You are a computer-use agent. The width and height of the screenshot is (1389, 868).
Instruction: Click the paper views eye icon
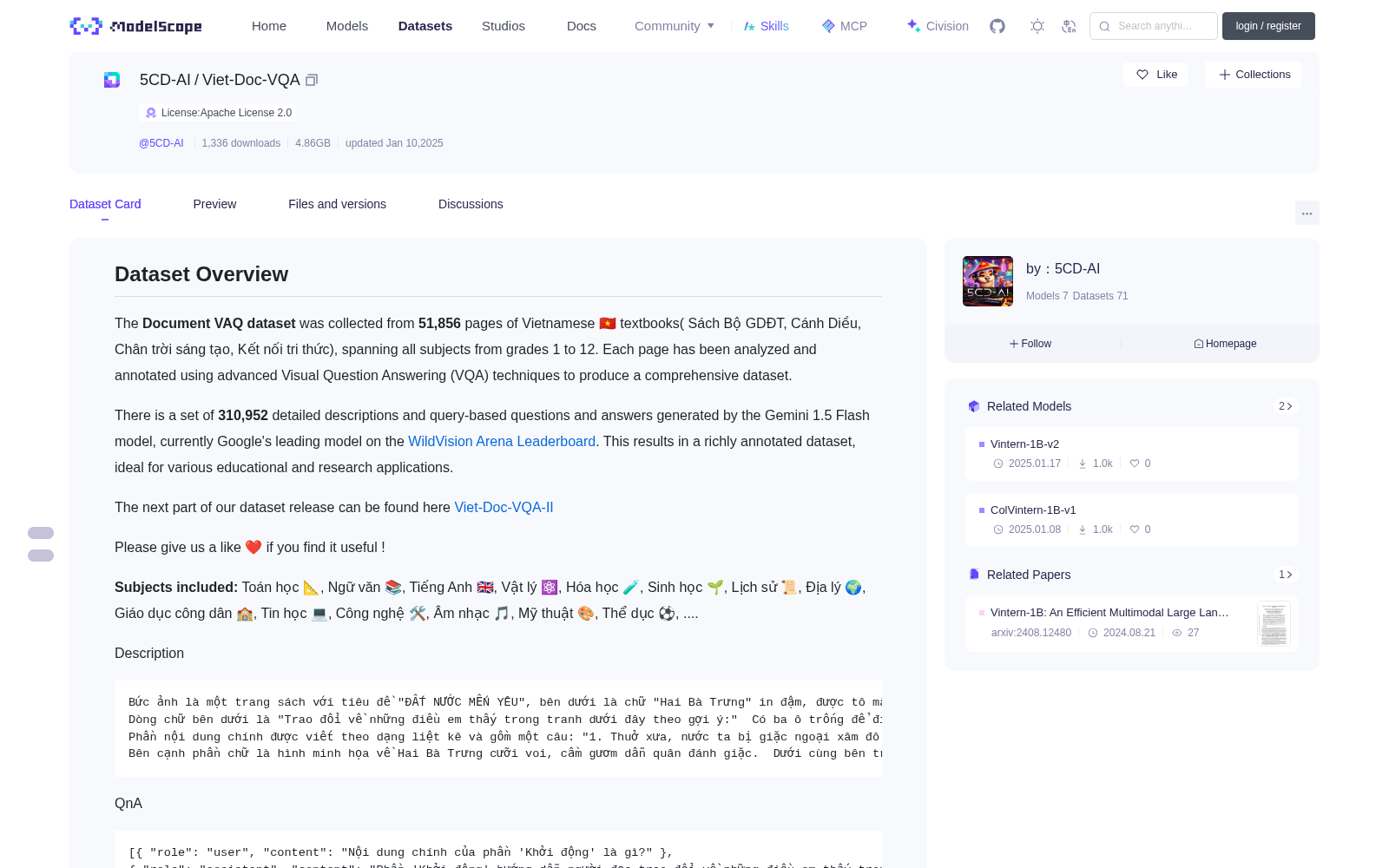point(1177,633)
